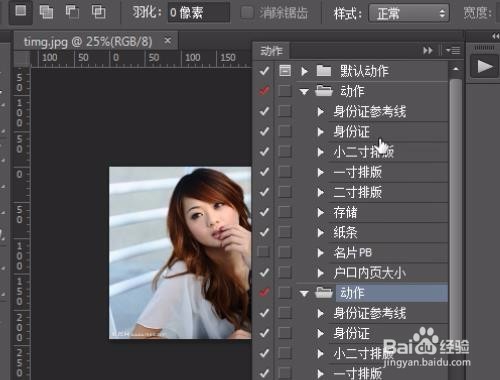Select the New Selection mode icon

tap(21, 11)
